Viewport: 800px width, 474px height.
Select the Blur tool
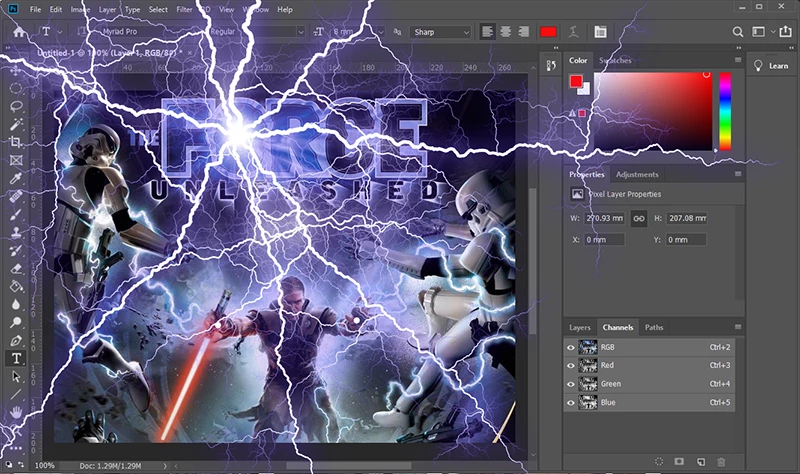tap(16, 305)
